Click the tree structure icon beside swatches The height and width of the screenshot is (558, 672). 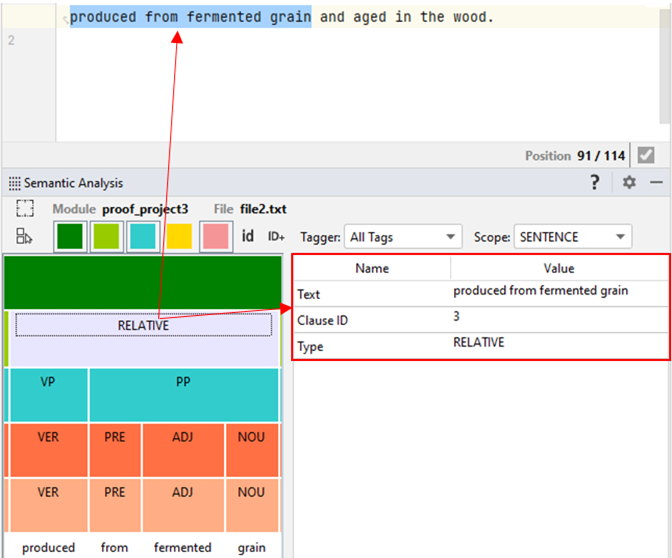tap(25, 237)
